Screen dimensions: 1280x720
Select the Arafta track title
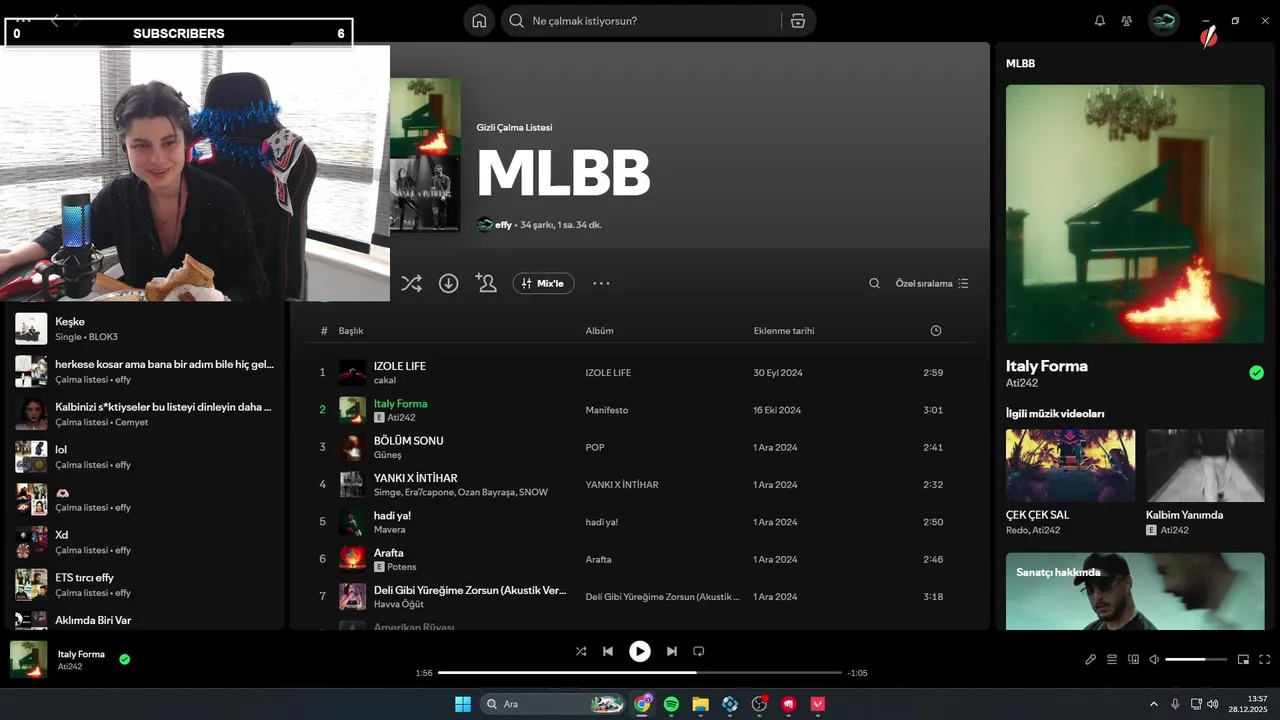pyautogui.click(x=389, y=553)
